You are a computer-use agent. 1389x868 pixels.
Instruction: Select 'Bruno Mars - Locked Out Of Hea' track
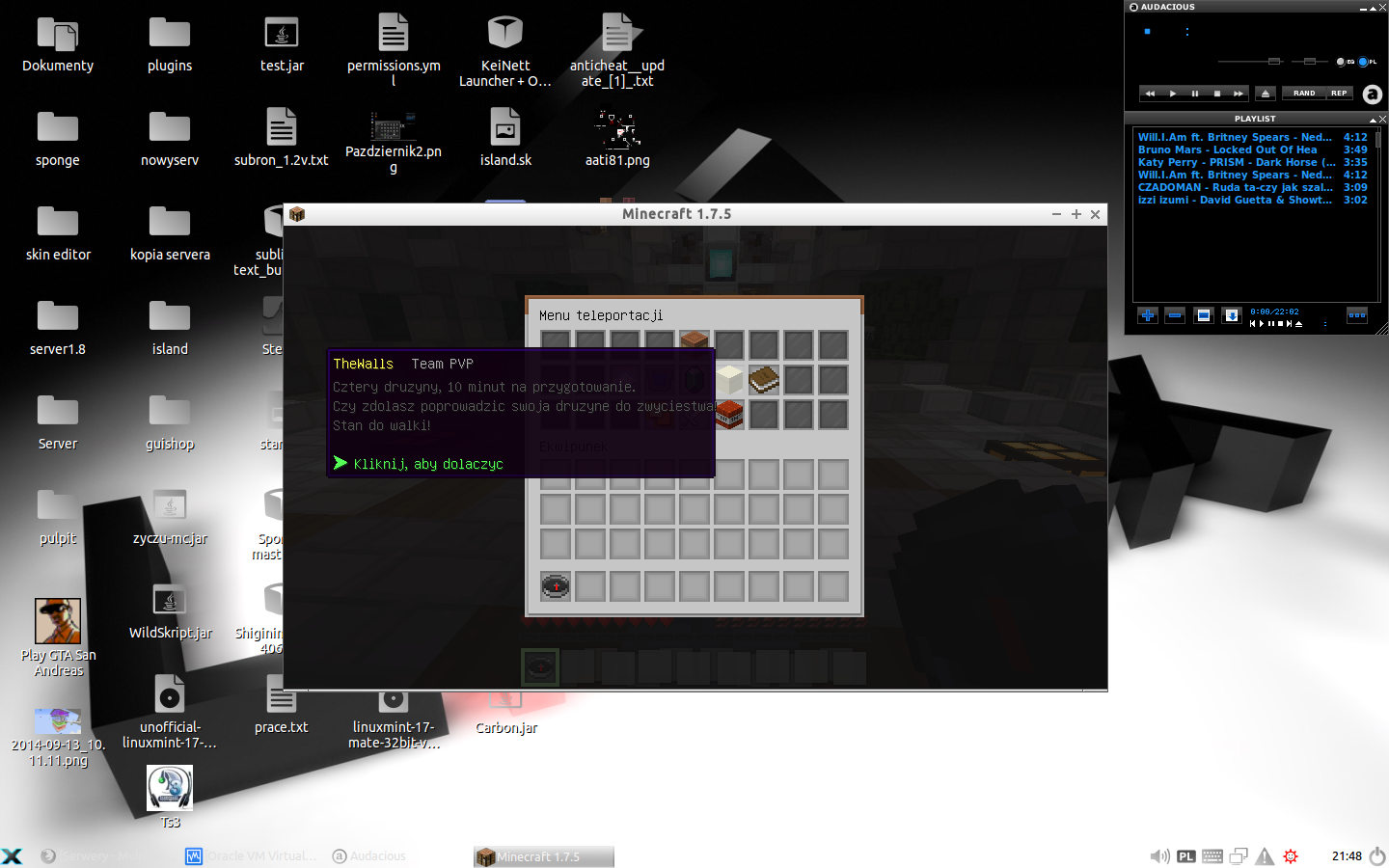(1252, 149)
